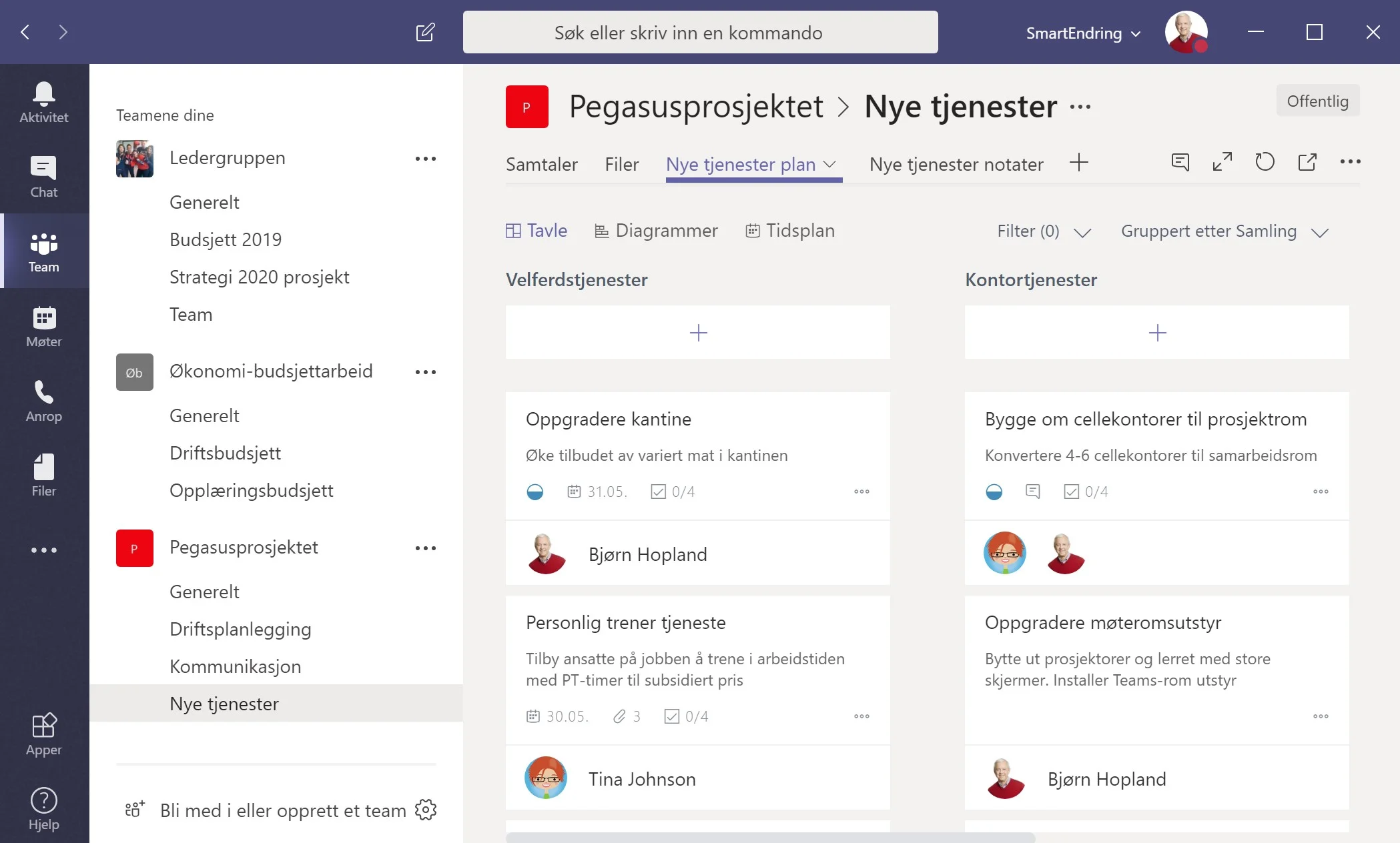Open manage teams gear icon
Viewport: 1400px width, 843px height.
[425, 810]
